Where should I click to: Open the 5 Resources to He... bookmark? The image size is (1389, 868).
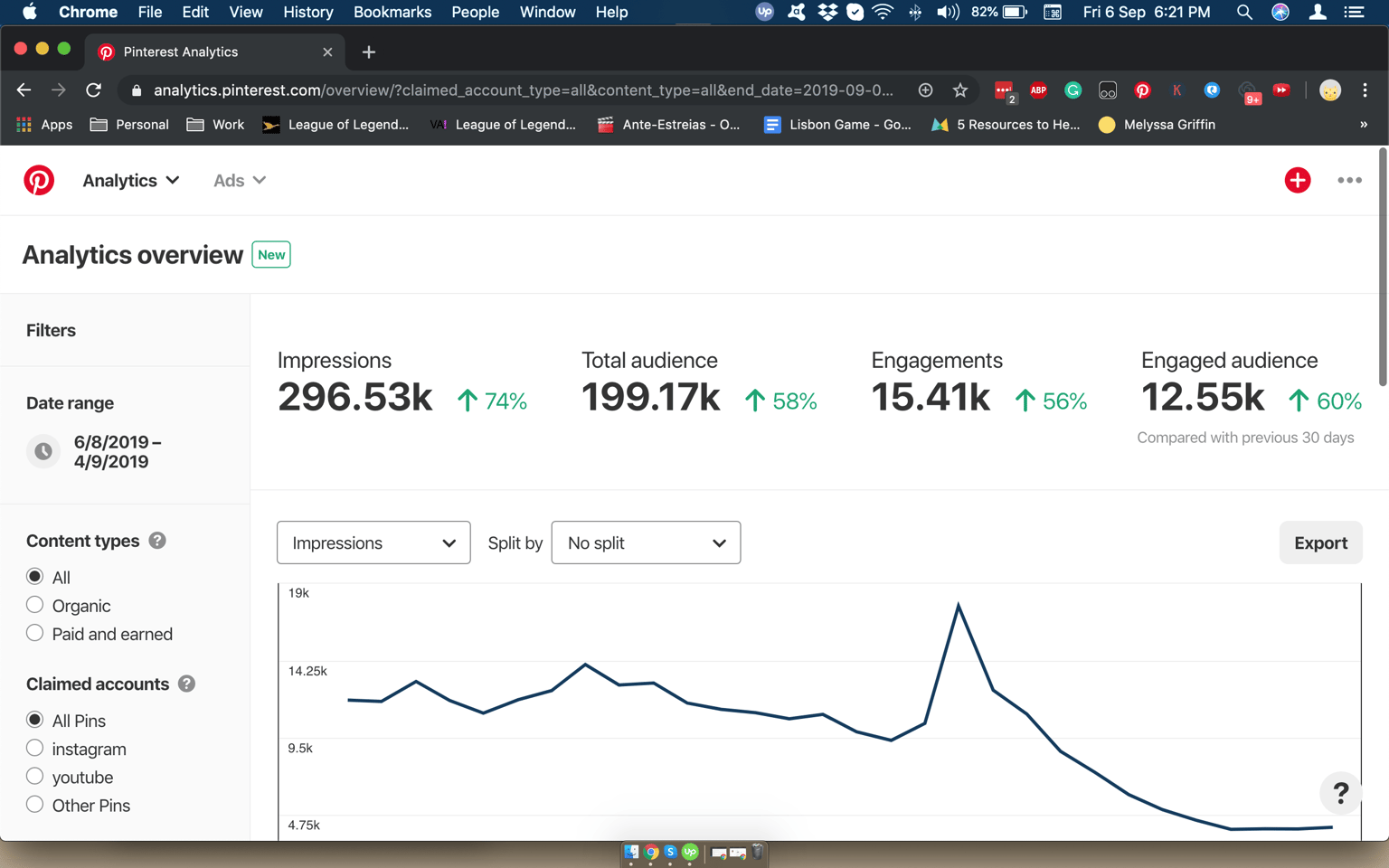point(1006,125)
